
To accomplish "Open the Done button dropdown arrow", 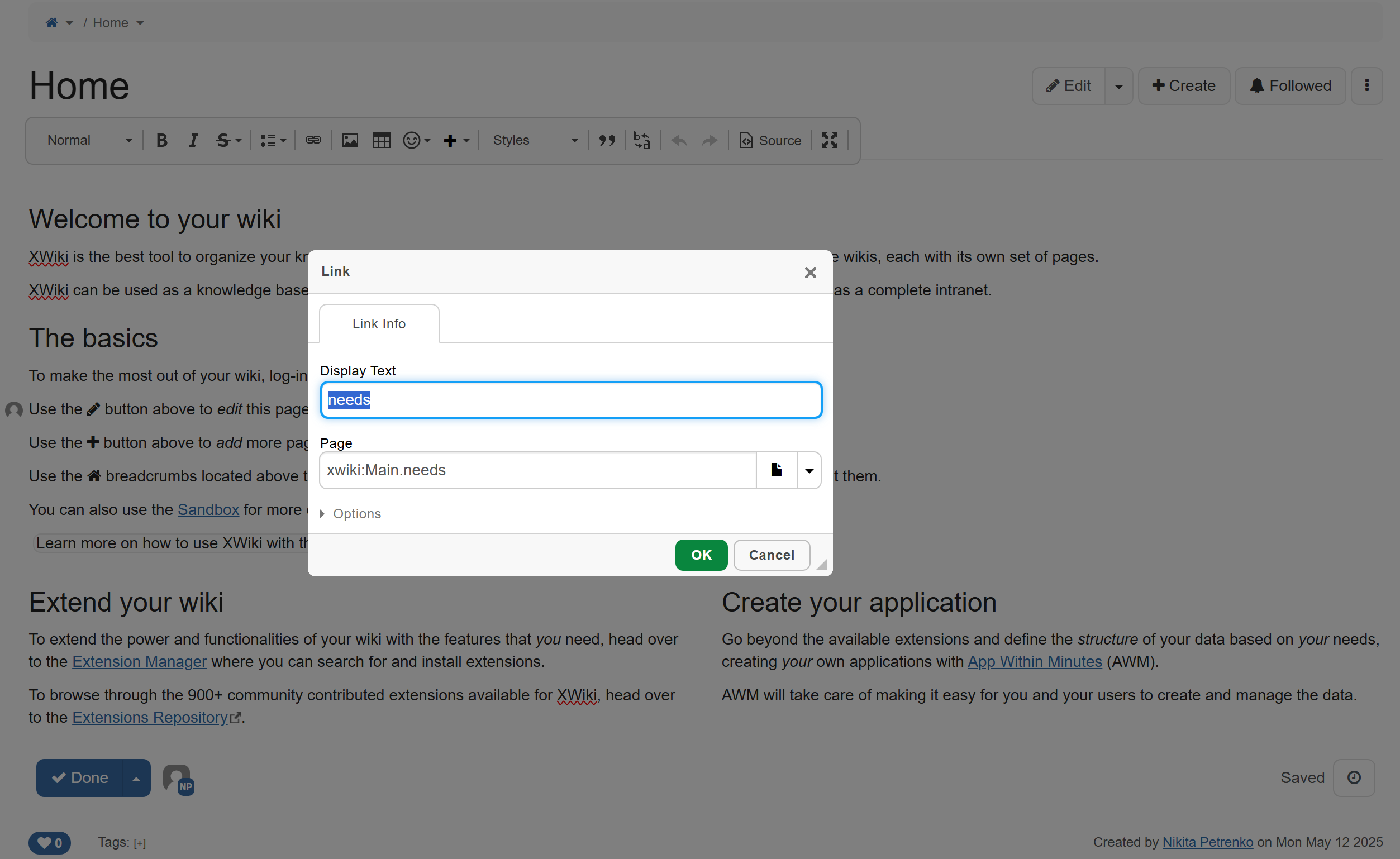I will (x=136, y=779).
